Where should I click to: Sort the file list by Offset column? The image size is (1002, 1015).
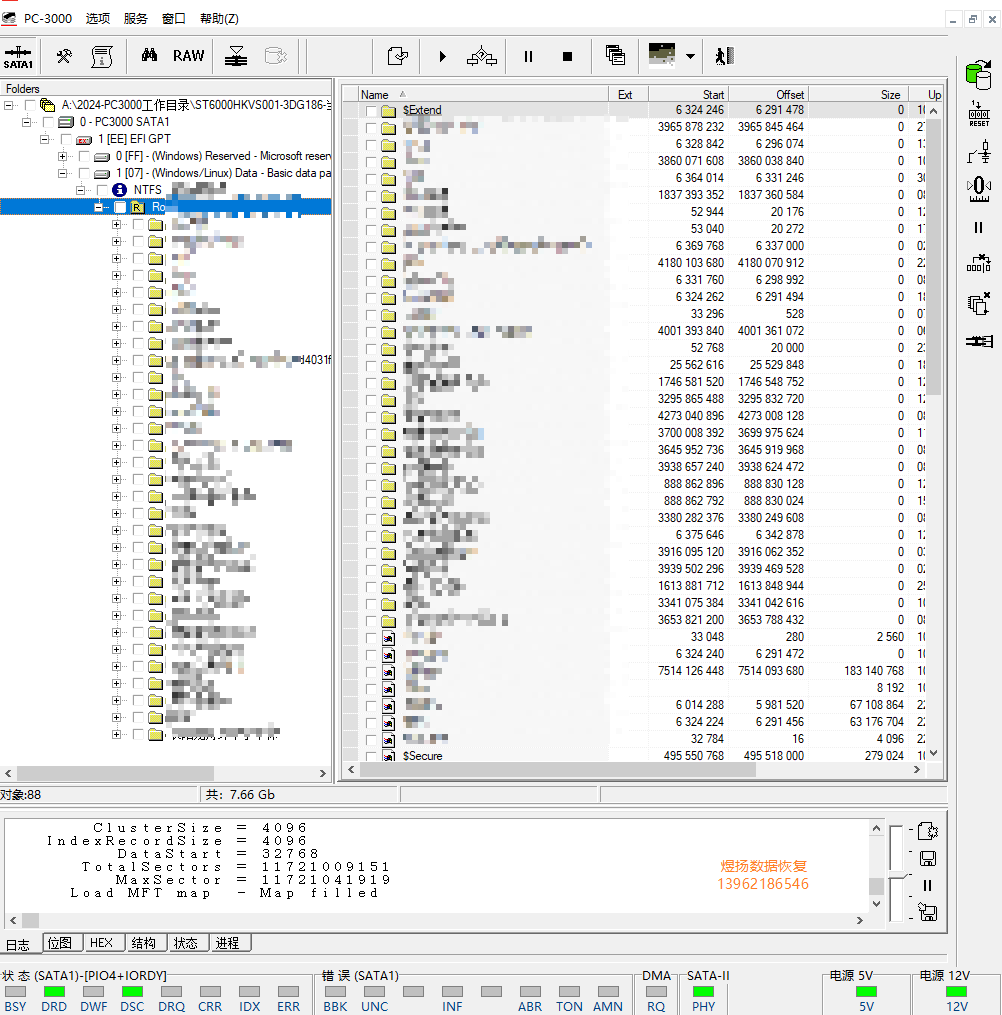(768, 95)
